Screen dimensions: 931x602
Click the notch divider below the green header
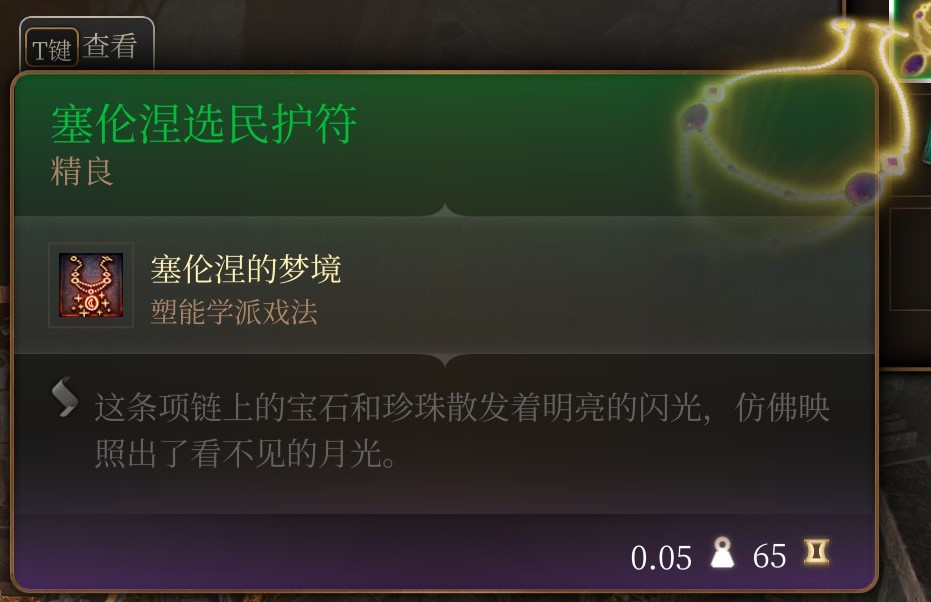tap(445, 210)
